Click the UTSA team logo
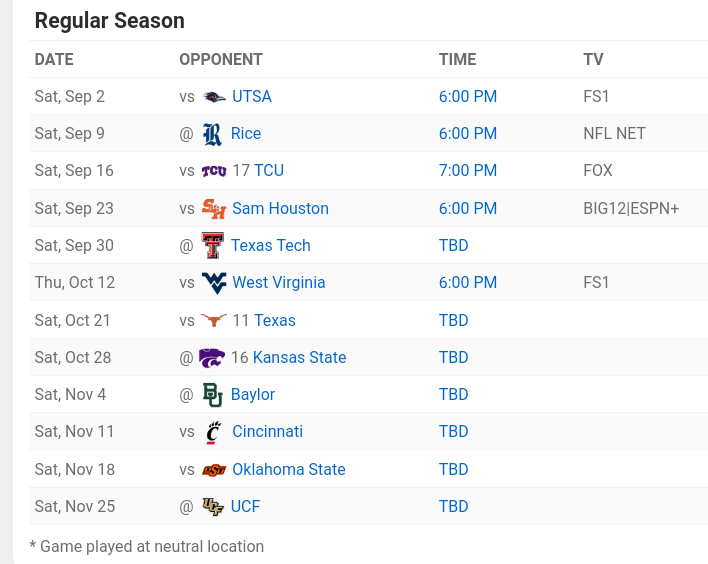Screen dimensions: 708x564 [x=214, y=97]
